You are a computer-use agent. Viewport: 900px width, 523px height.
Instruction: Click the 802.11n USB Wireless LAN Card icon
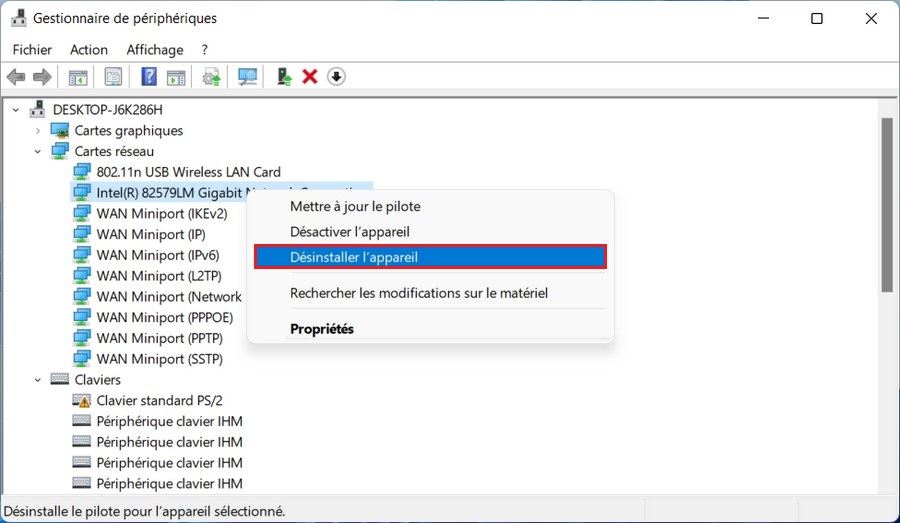pyautogui.click(x=82, y=172)
